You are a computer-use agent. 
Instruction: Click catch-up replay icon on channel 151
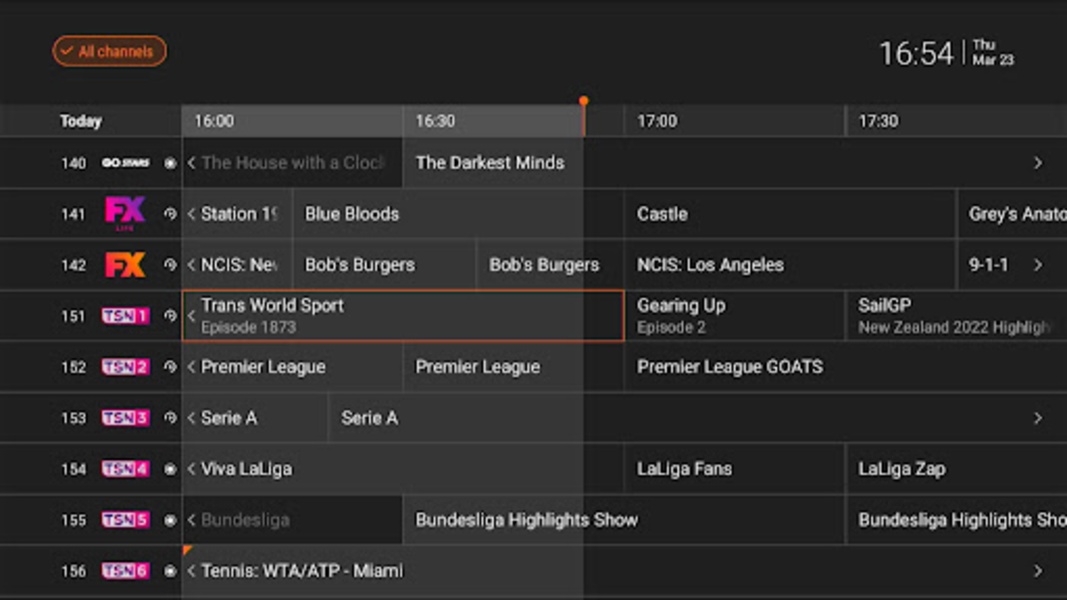170,316
